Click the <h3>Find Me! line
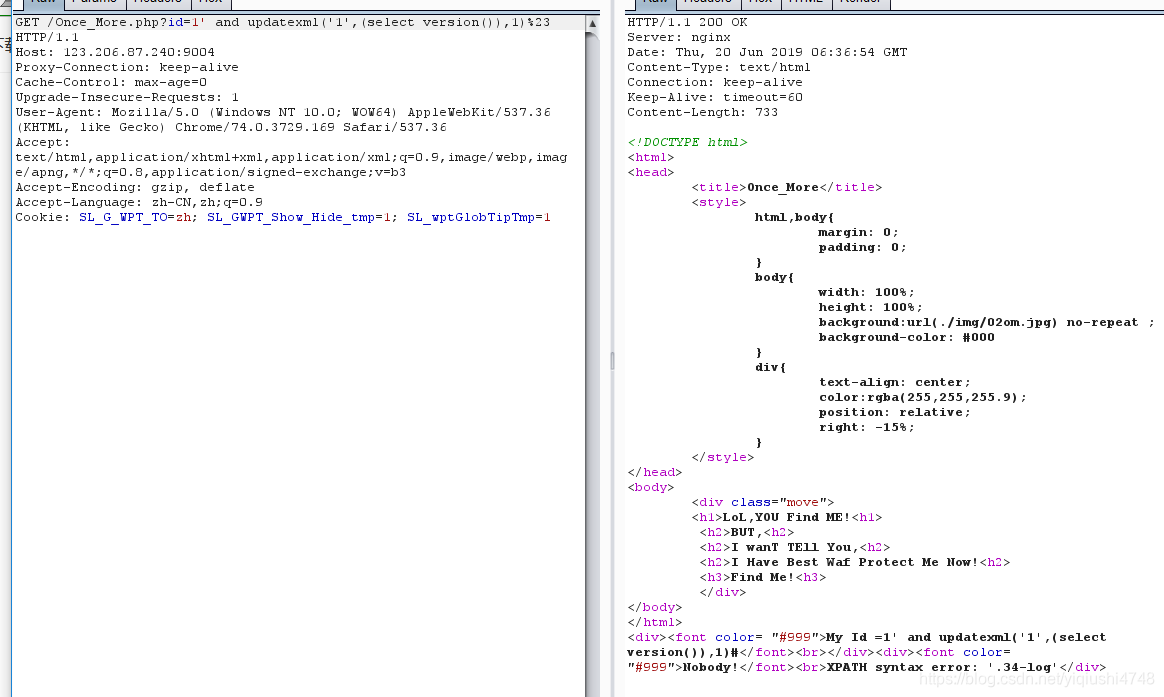Viewport: 1164px width, 697px height. tap(762, 577)
